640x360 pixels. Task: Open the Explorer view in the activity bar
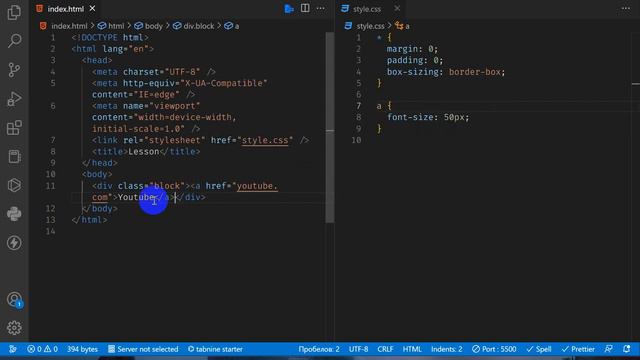(x=14, y=12)
